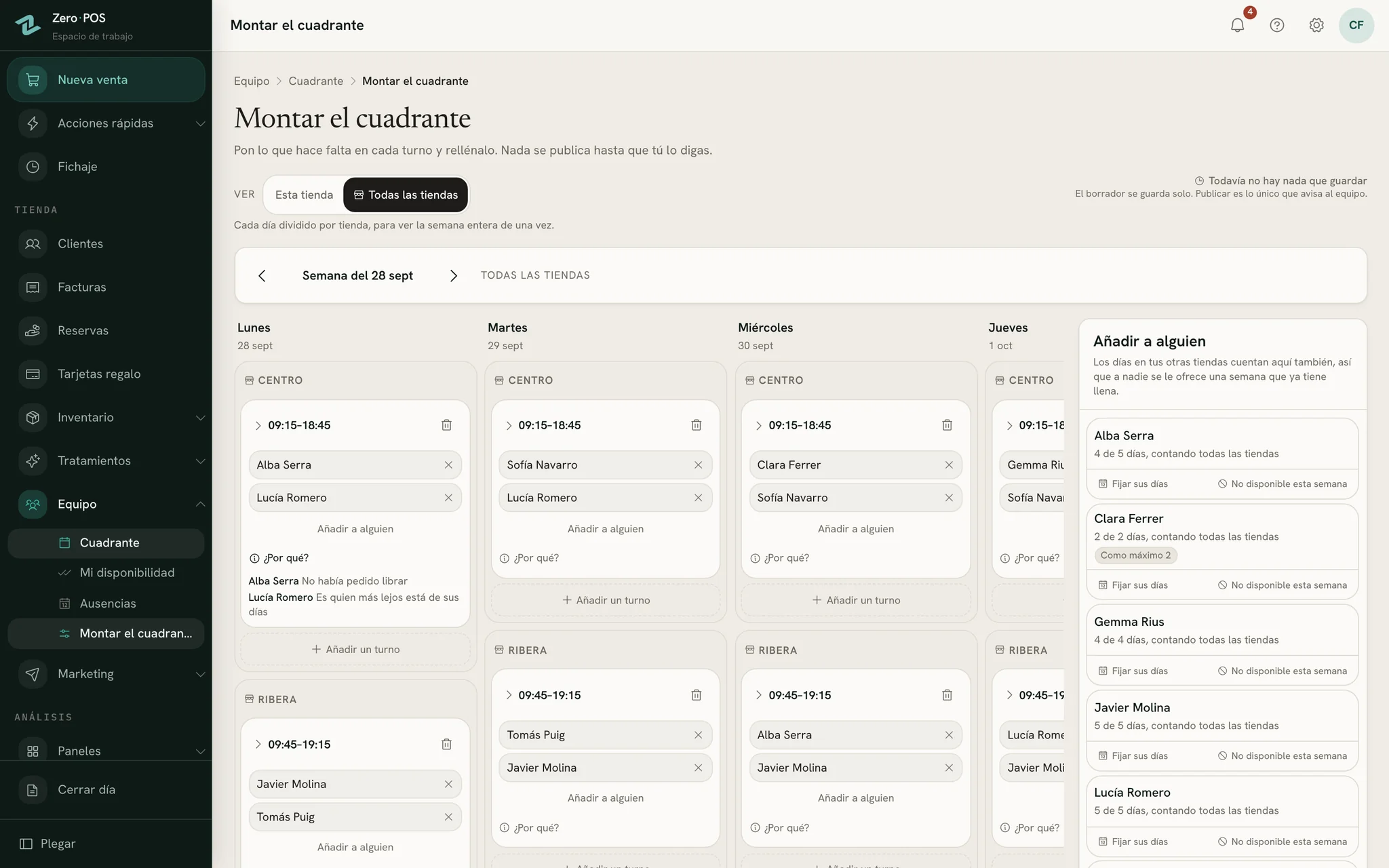This screenshot has height=868, width=1389.
Task: Open Clientes in the sidebar
Action: 106,244
